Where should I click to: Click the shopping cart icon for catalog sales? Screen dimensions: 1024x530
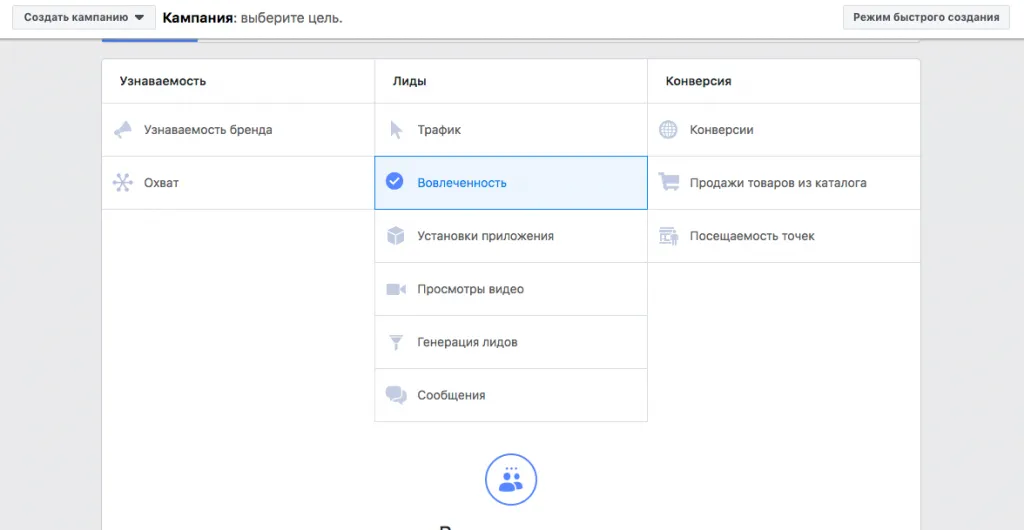669,182
